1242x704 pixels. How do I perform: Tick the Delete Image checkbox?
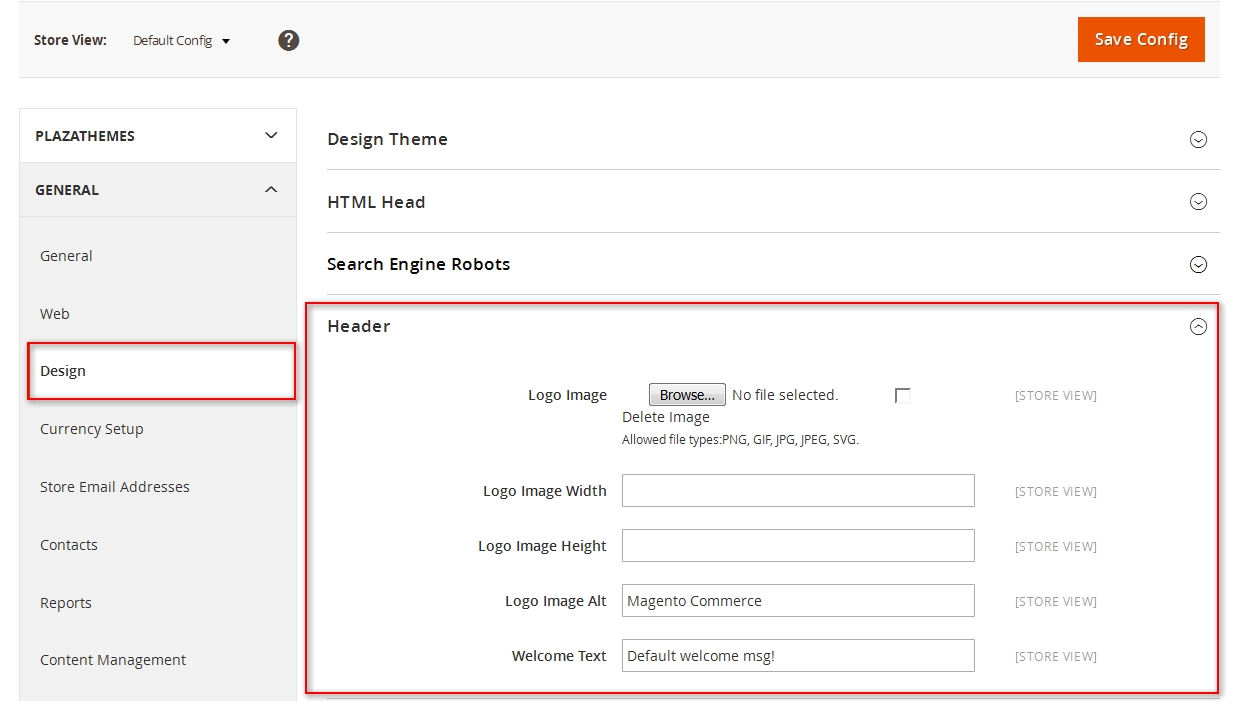[x=903, y=396]
